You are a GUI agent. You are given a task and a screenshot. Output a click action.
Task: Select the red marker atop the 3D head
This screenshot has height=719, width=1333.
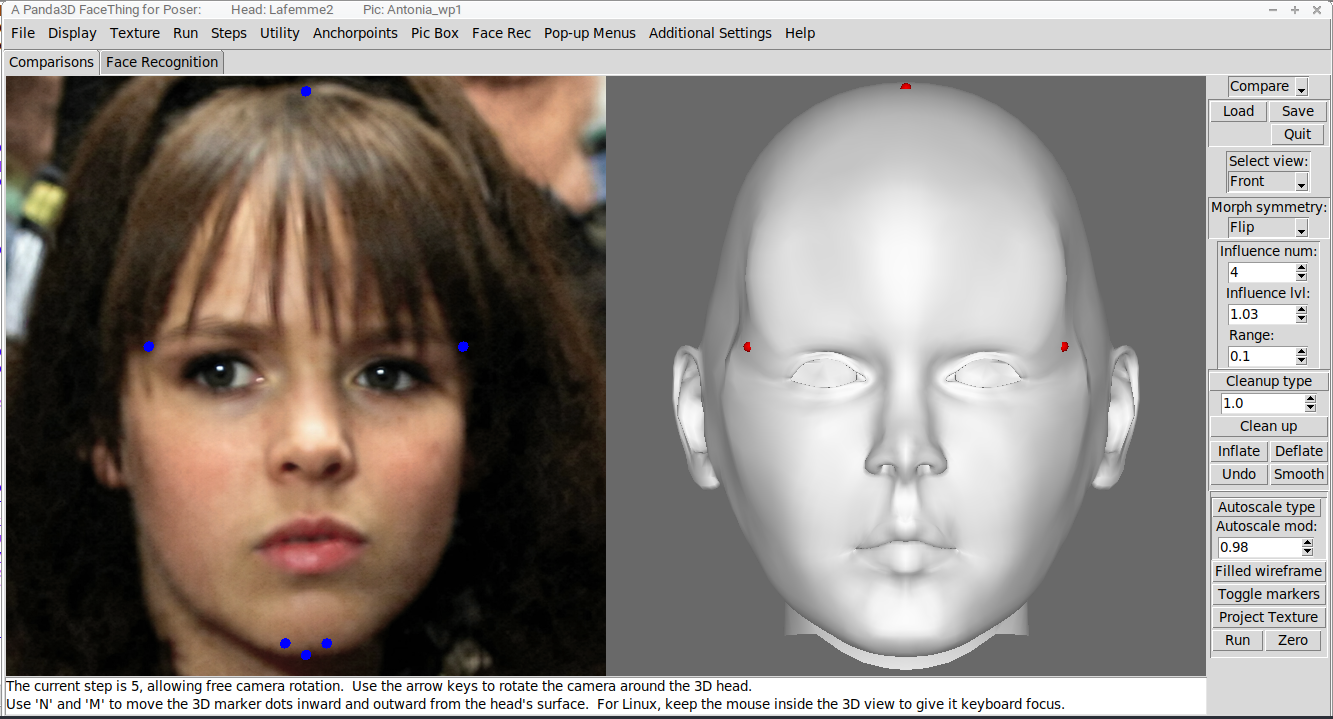(x=906, y=87)
